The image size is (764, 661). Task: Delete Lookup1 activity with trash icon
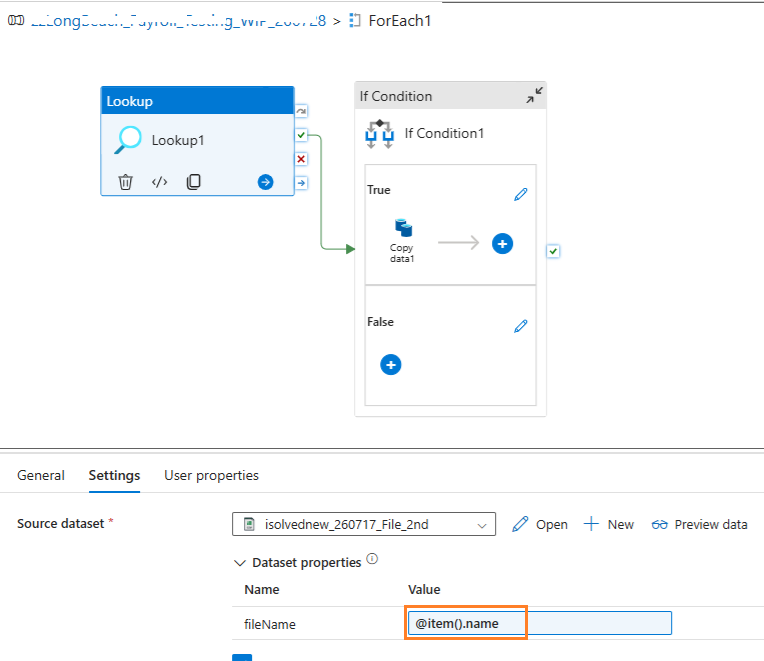pos(125,182)
